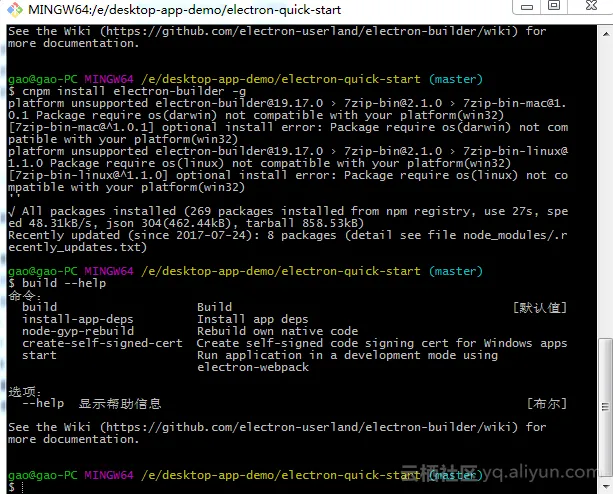
Task: Click the 'Recently updated (since 2017-07-24)' text
Action: pos(129,235)
